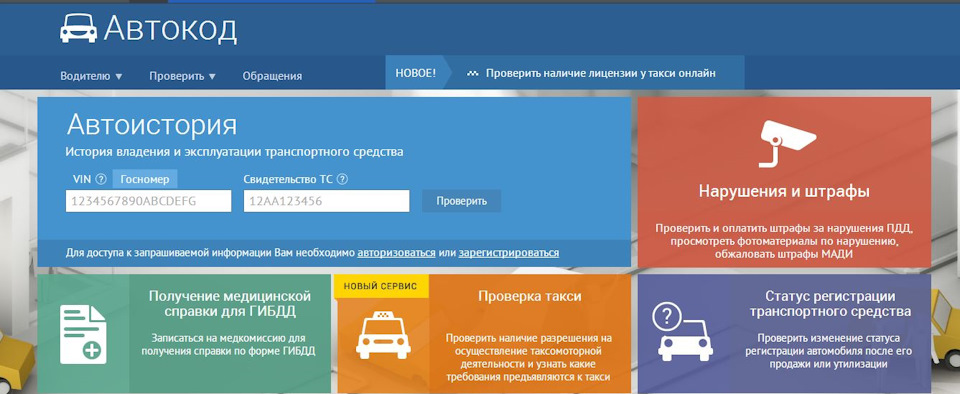
Task: Follow the авторизоваться link
Action: (396, 253)
